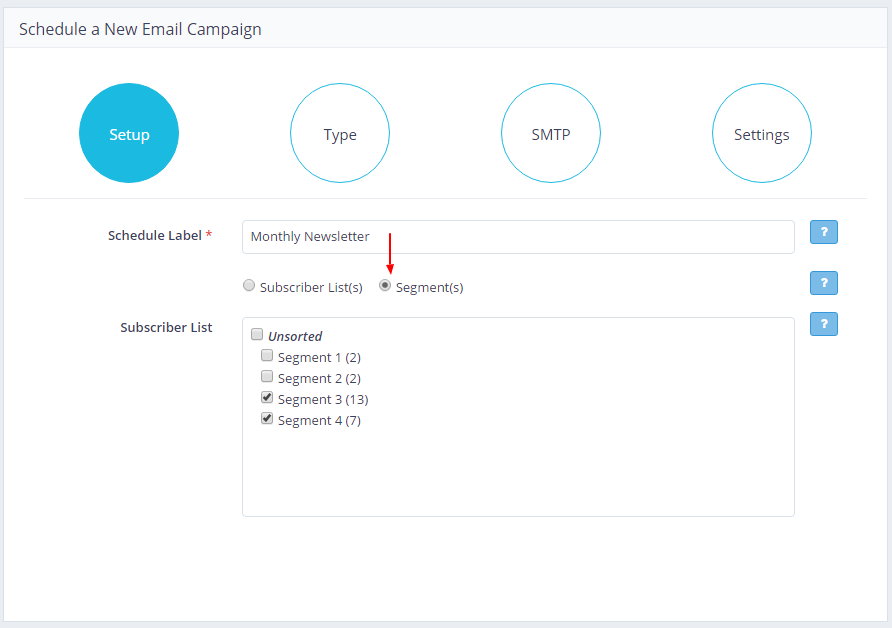Click the 'Schedule a New Email Campaign' heading
This screenshot has height=628, width=892.
click(x=140, y=29)
